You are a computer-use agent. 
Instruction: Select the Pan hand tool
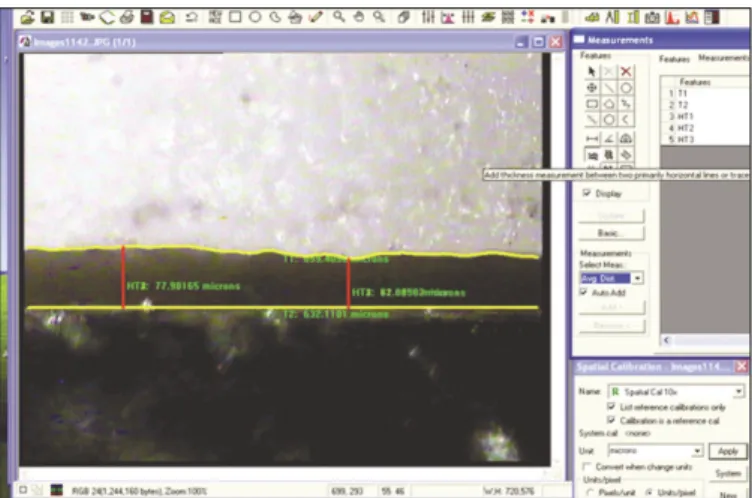[x=359, y=17]
